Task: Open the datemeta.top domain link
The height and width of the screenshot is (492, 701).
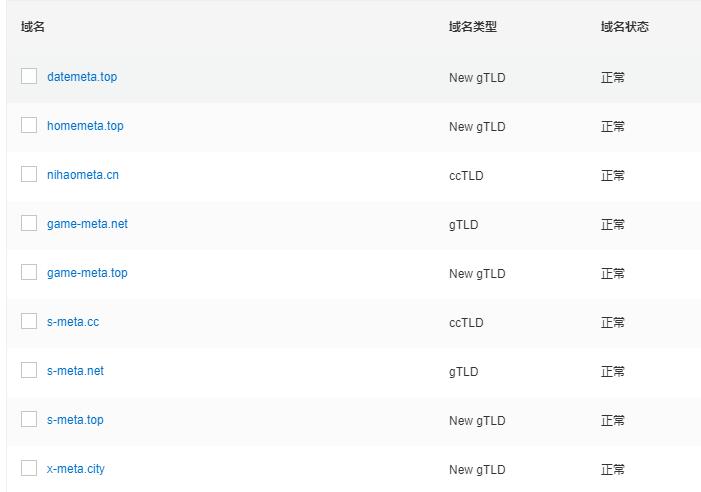Action: pos(82,77)
